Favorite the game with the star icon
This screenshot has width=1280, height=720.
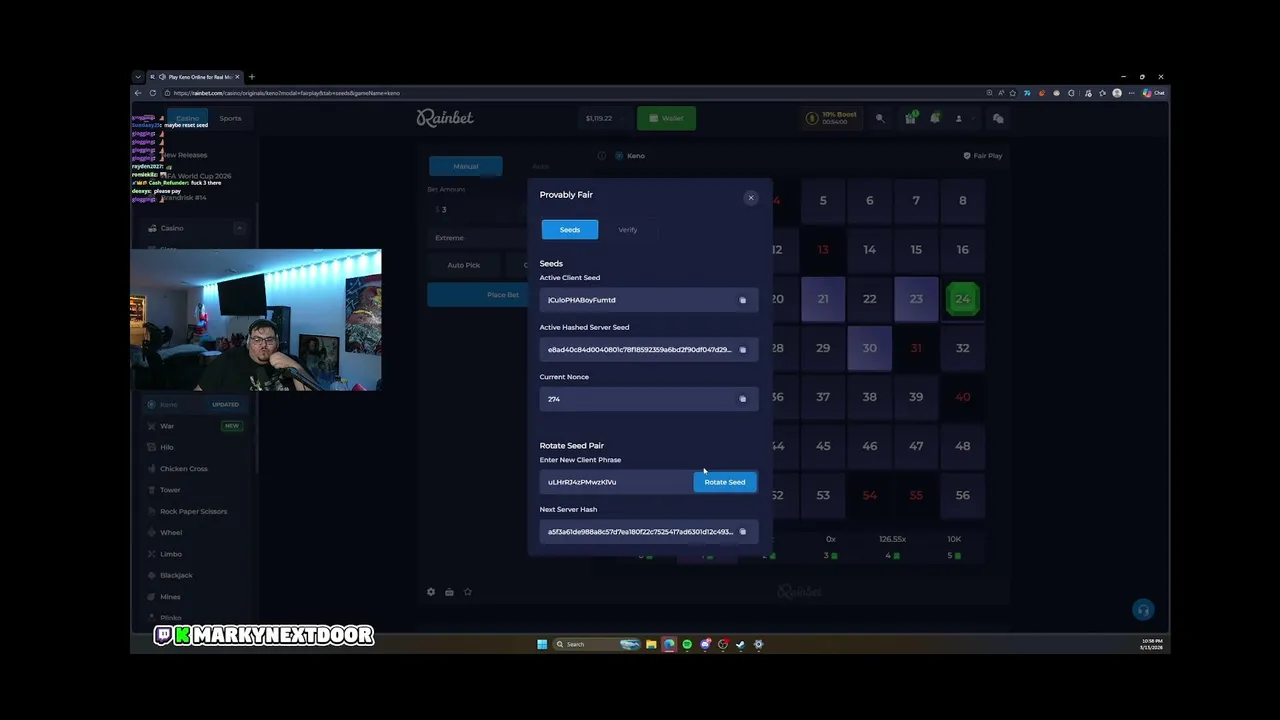[x=467, y=592]
